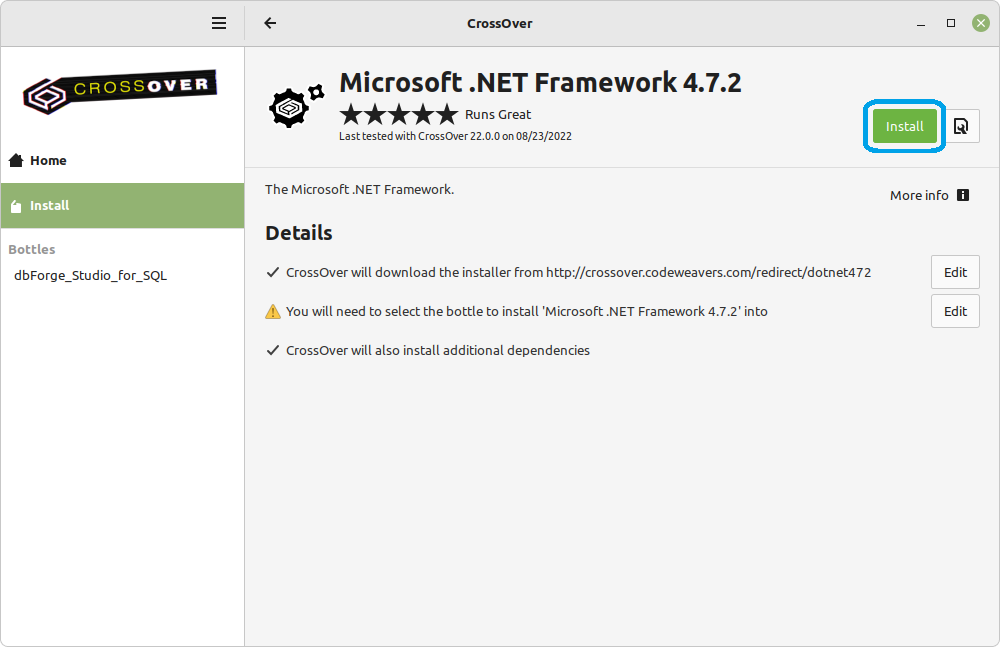This screenshot has width=1000, height=647.
Task: Go back using the back arrow
Action: click(270, 22)
